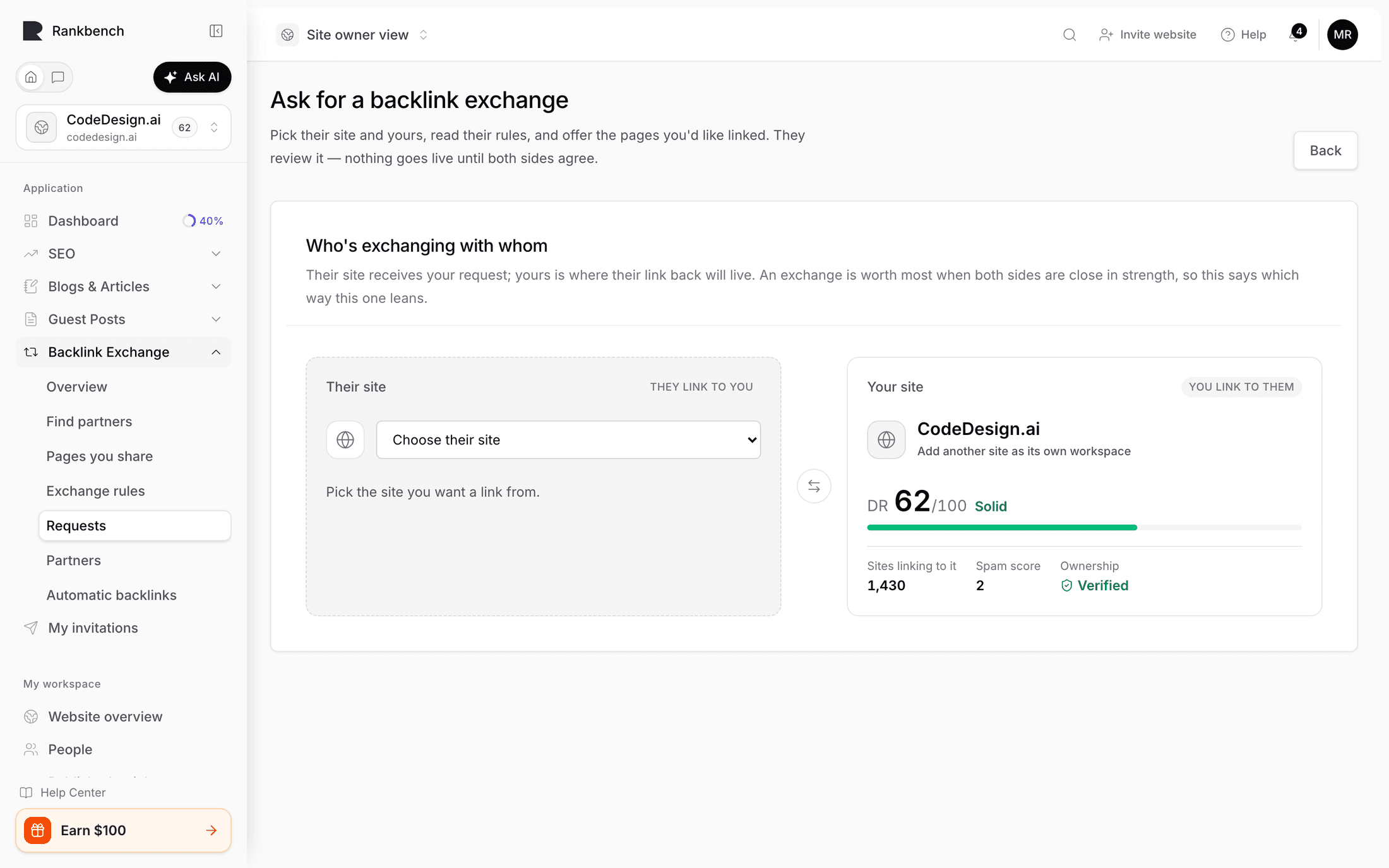Open the notifications bell
1389x868 pixels.
pos(1295,35)
